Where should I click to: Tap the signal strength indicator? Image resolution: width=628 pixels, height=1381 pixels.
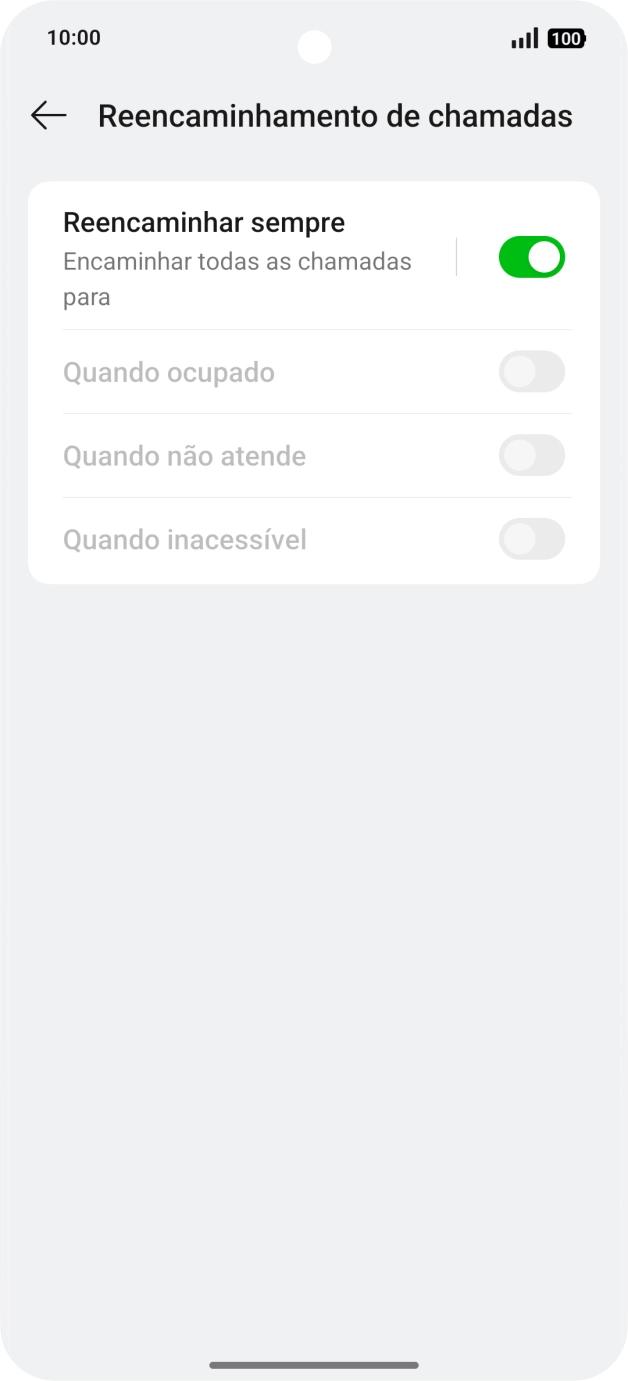(522, 39)
